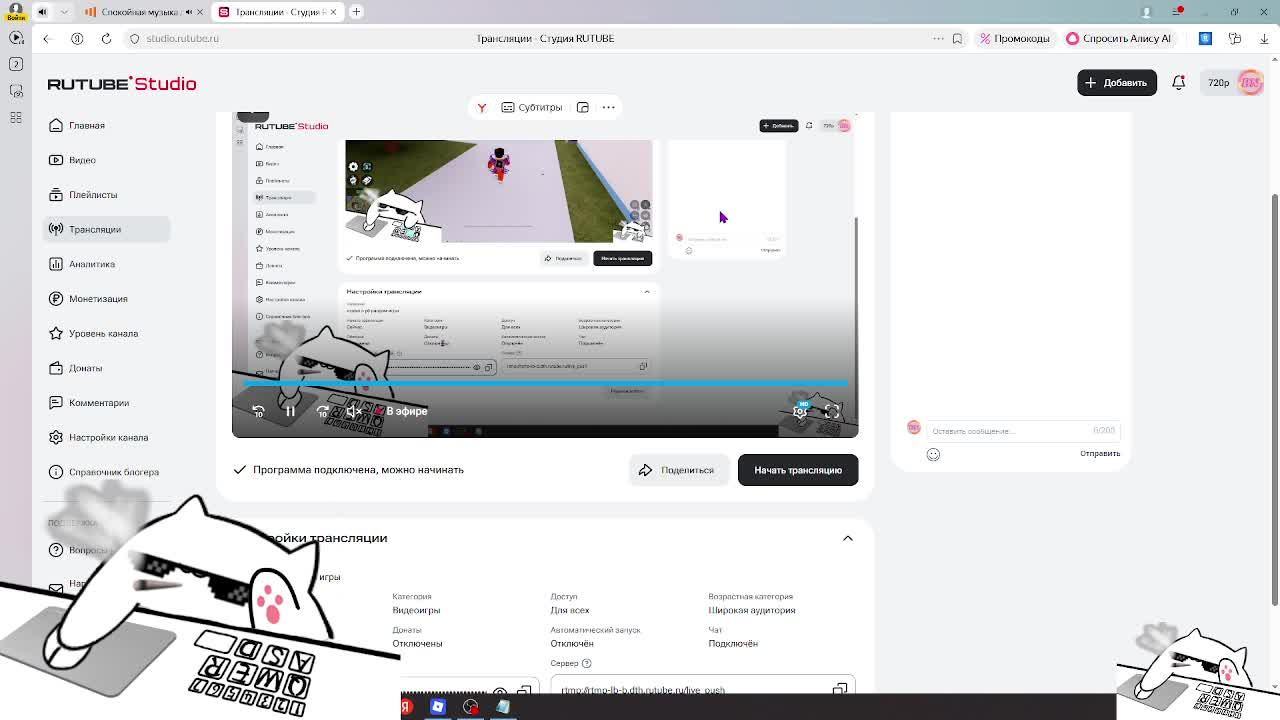Image resolution: width=1280 pixels, height=720 pixels.
Task: Click the Поделиться share button
Action: click(x=679, y=470)
